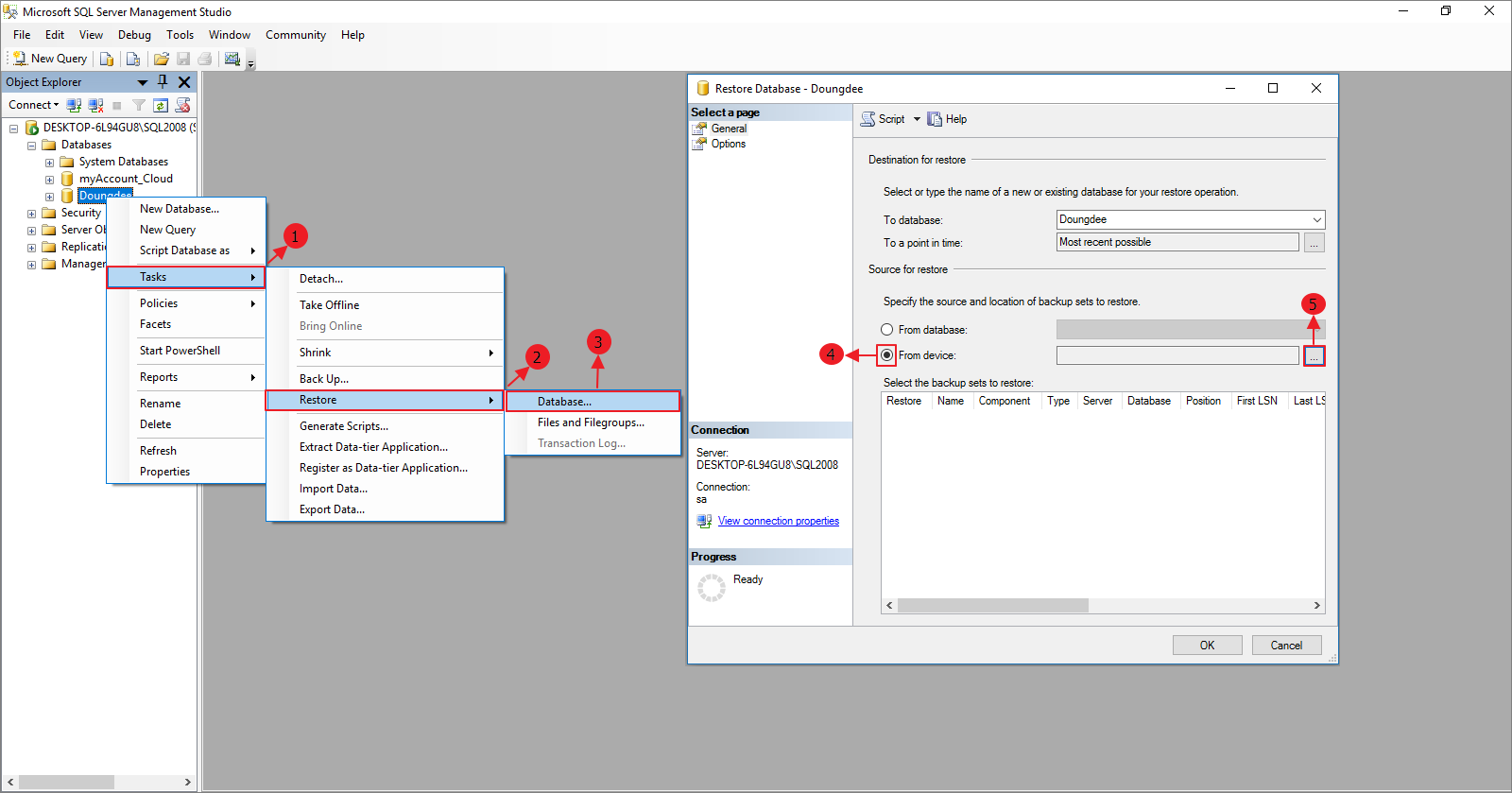
Task: Click the From device path field
Action: [x=1177, y=355]
